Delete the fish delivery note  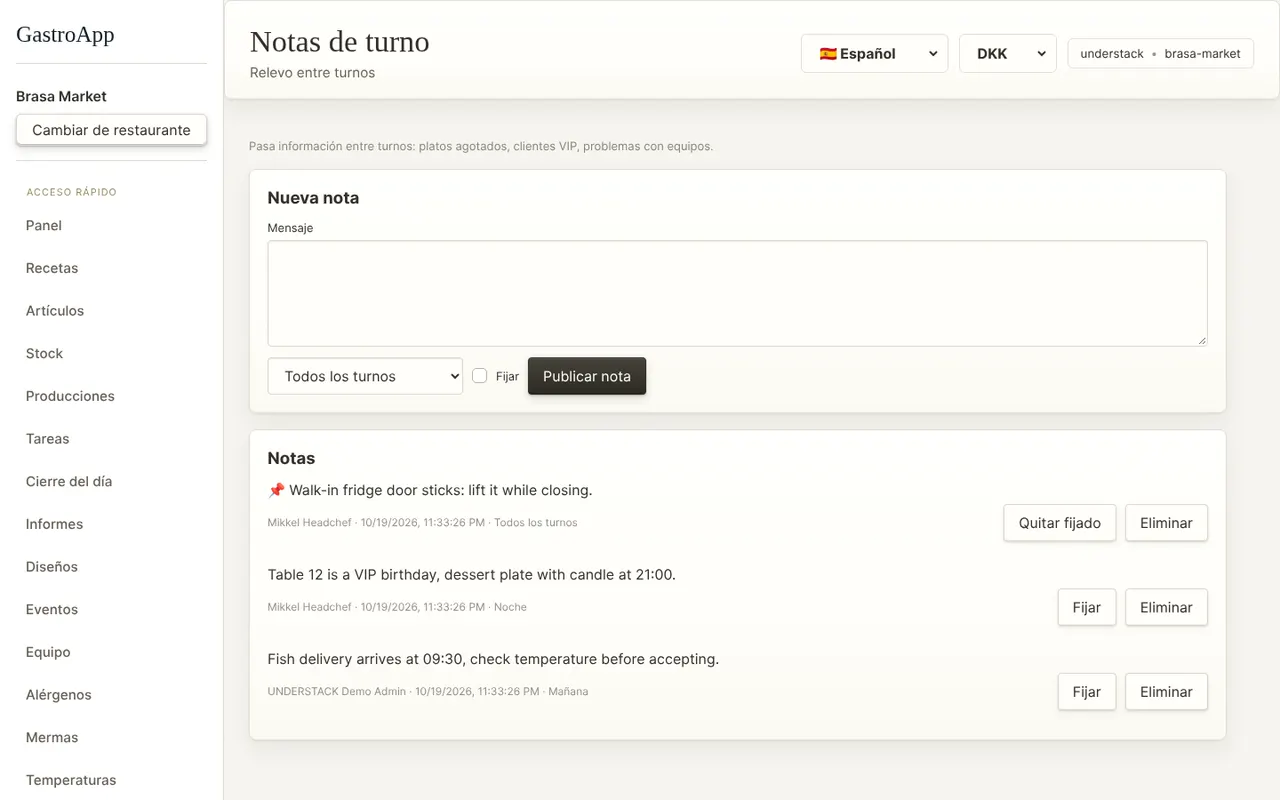tap(1166, 692)
